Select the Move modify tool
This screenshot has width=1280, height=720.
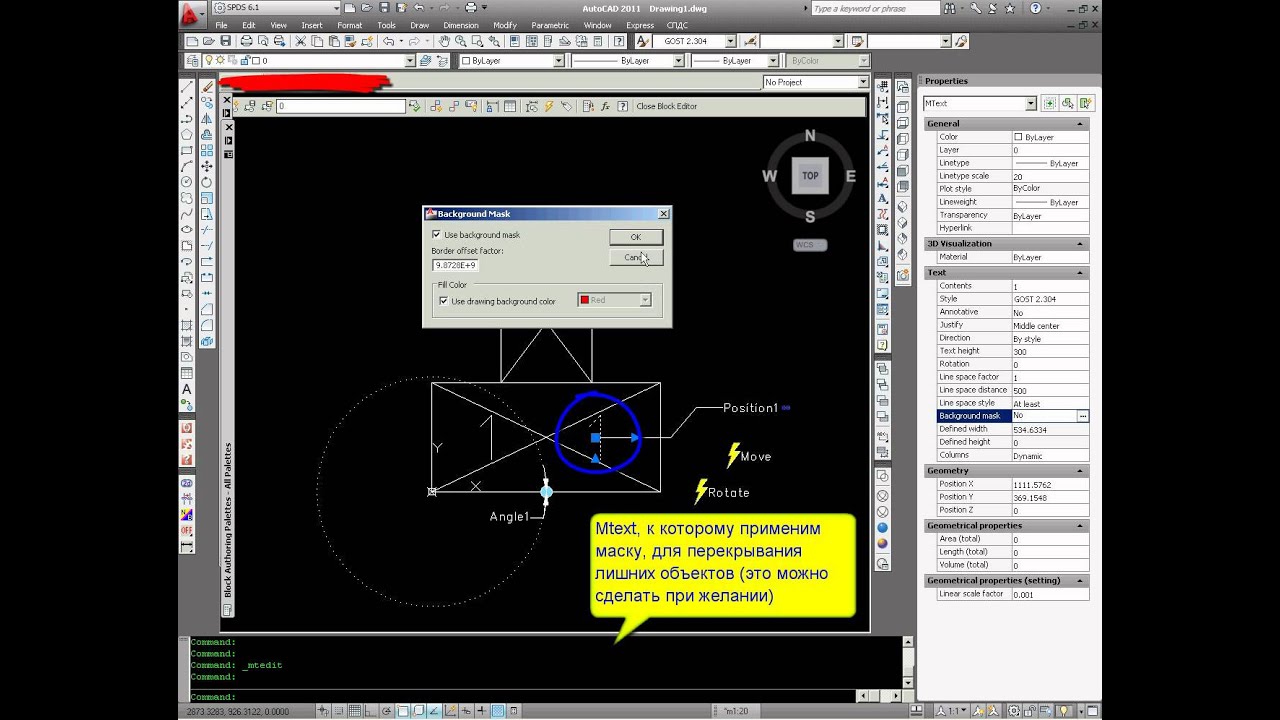207,166
